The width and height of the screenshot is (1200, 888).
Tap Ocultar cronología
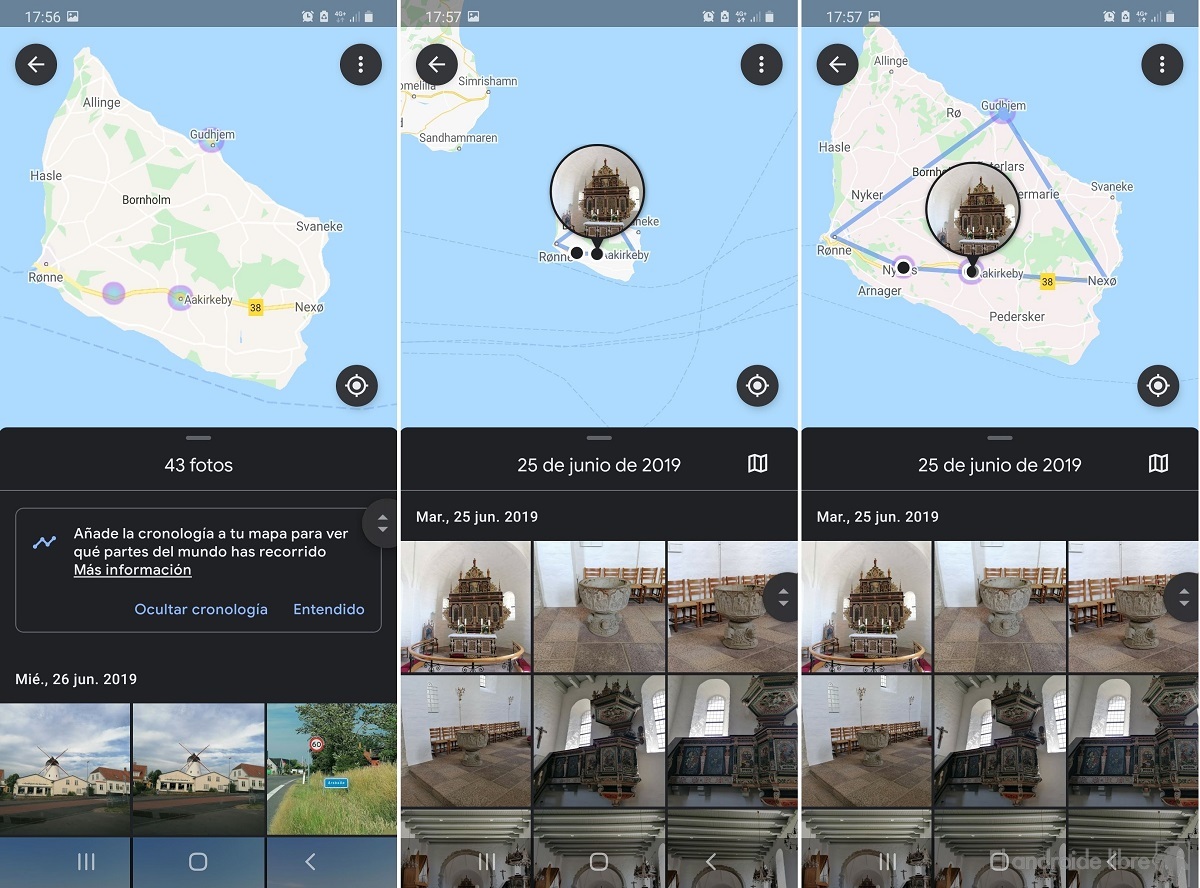pos(201,609)
